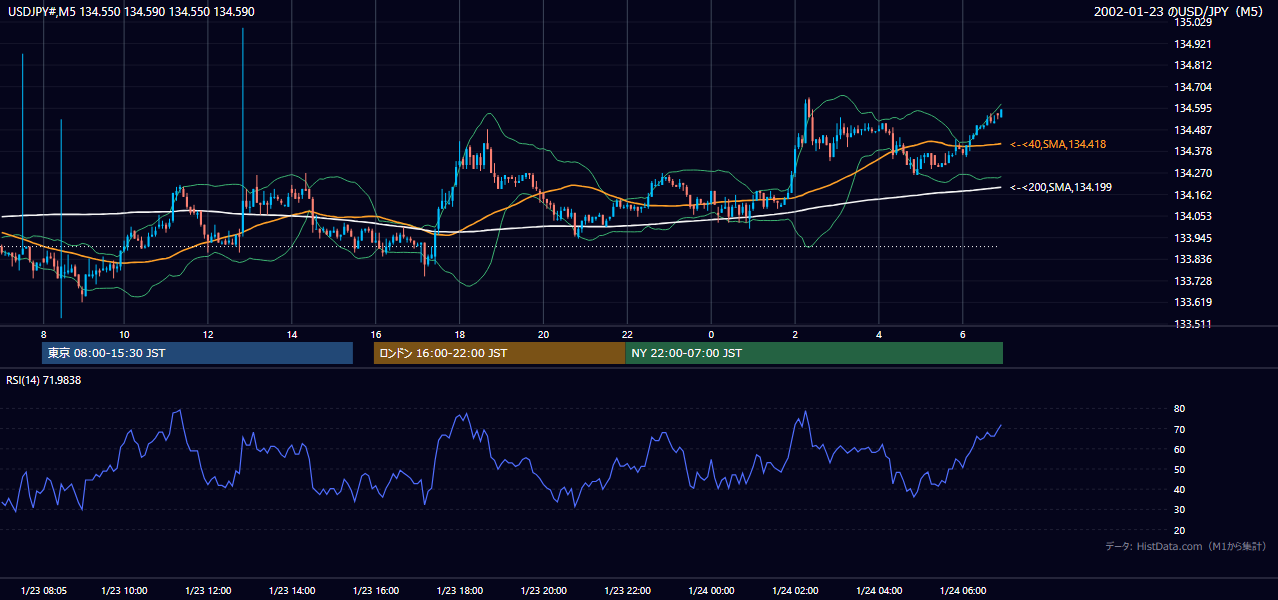Click hour label 16 under price chart

(376, 334)
